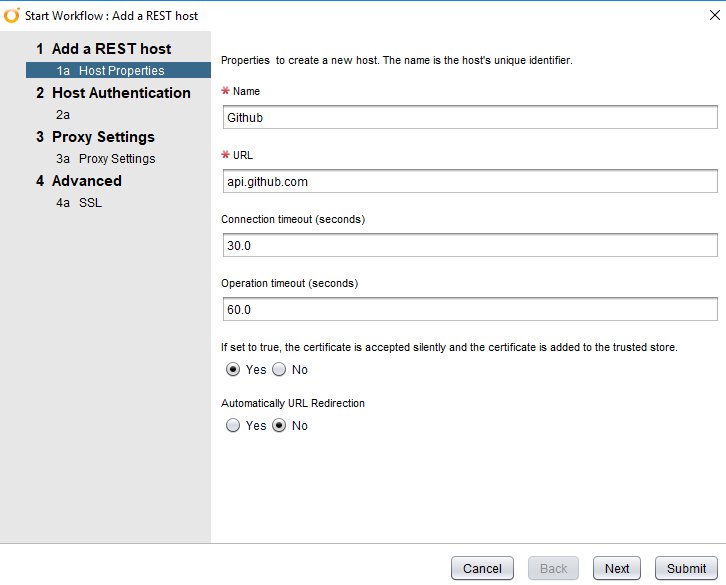Focus the Name field containing Github
This screenshot has height=585, width=726.
[x=470, y=117]
